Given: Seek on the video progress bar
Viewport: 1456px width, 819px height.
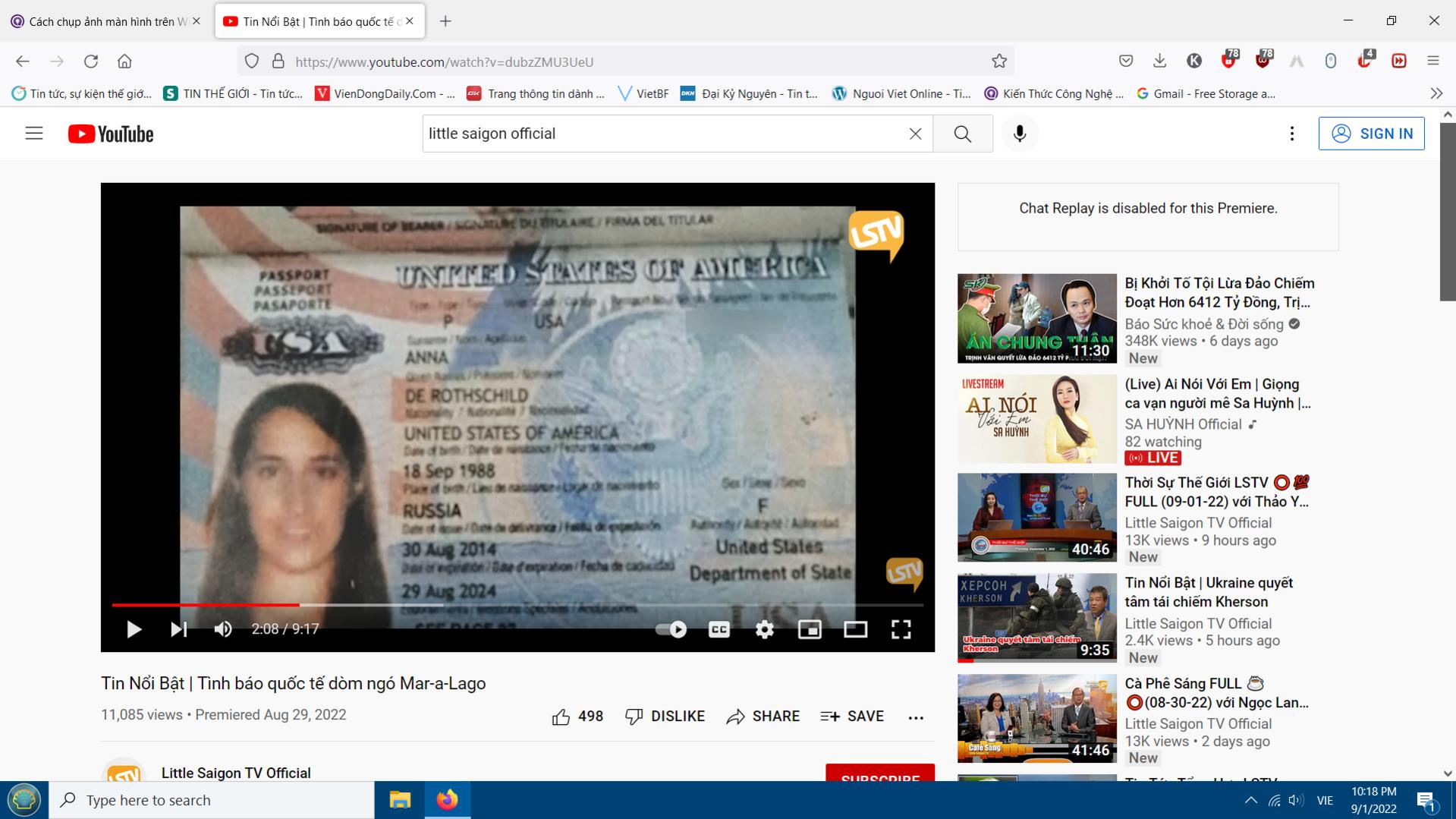Looking at the screenshot, I should [517, 605].
